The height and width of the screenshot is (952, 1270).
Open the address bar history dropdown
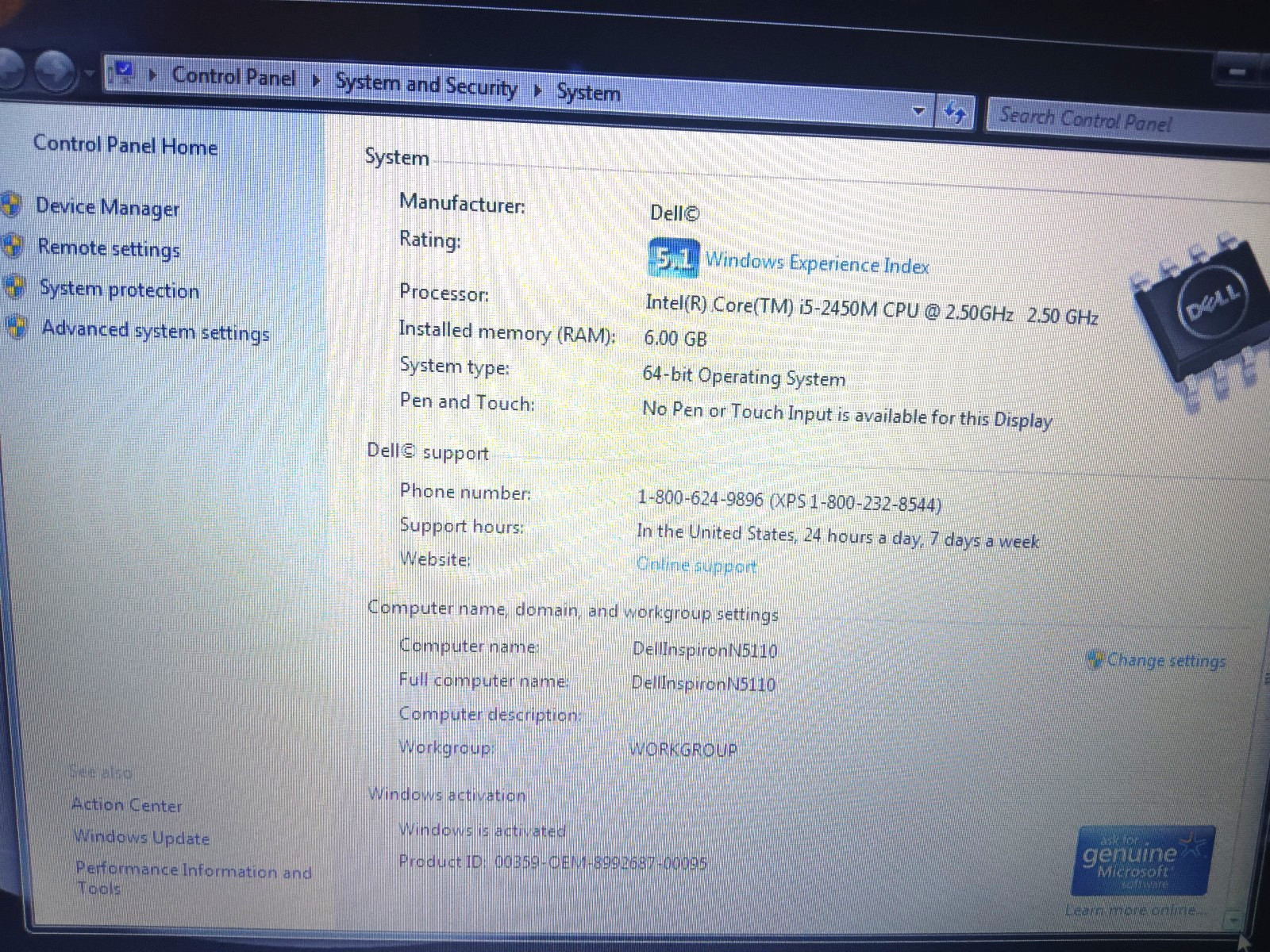tap(918, 111)
